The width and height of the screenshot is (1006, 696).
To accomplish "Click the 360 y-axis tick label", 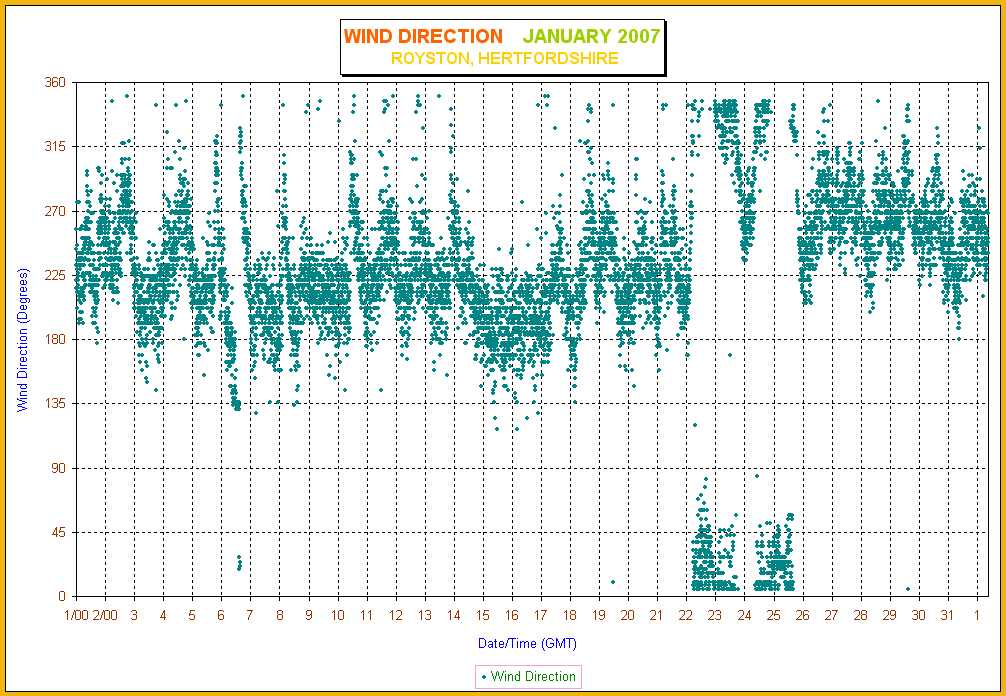I will [55, 82].
